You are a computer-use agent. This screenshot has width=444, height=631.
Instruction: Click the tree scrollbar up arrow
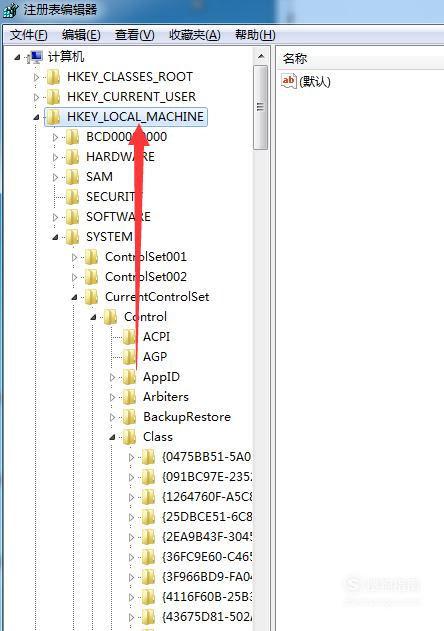tap(261, 56)
